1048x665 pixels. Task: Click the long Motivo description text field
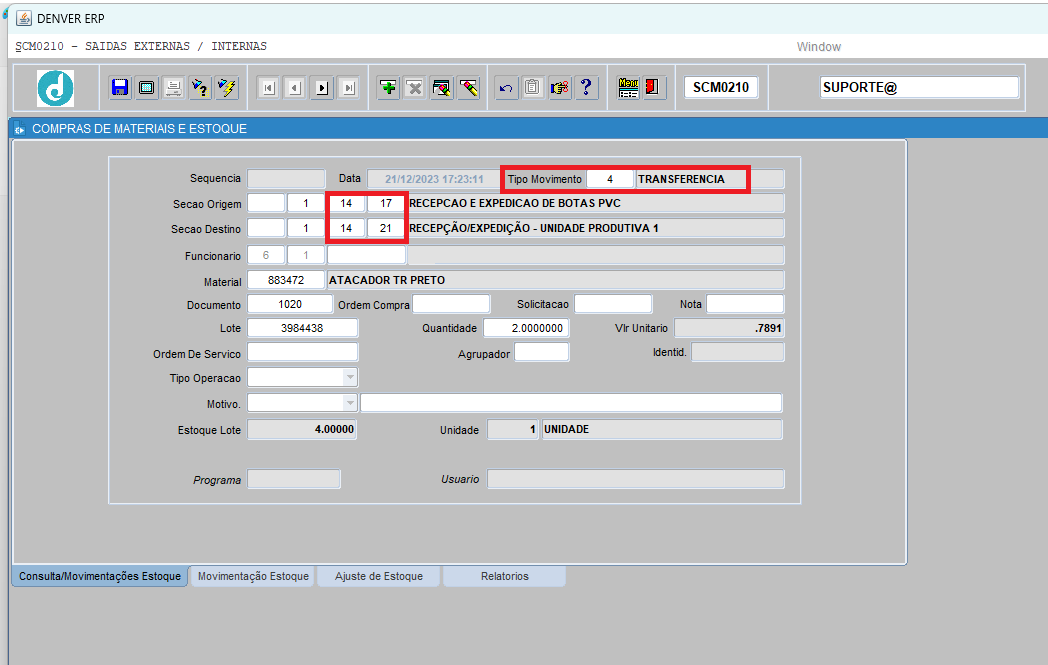click(x=571, y=402)
